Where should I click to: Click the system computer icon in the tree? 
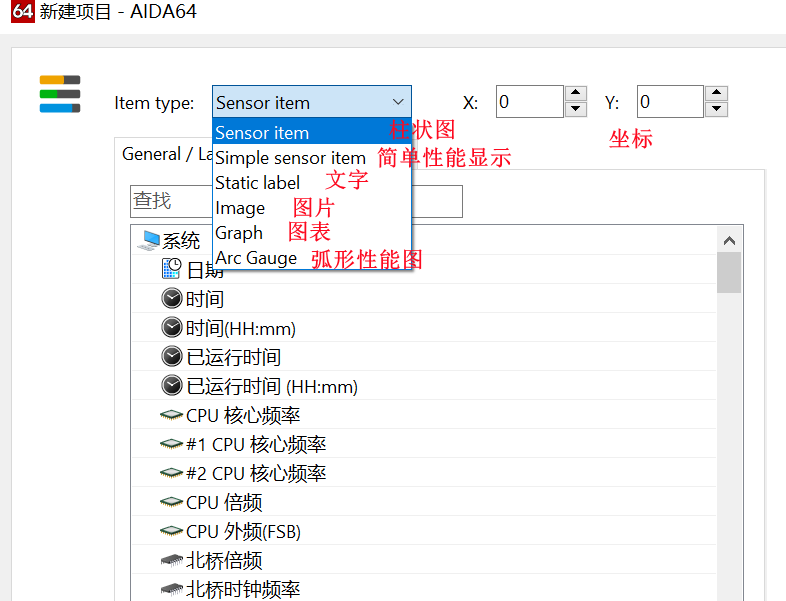pyautogui.click(x=148, y=241)
